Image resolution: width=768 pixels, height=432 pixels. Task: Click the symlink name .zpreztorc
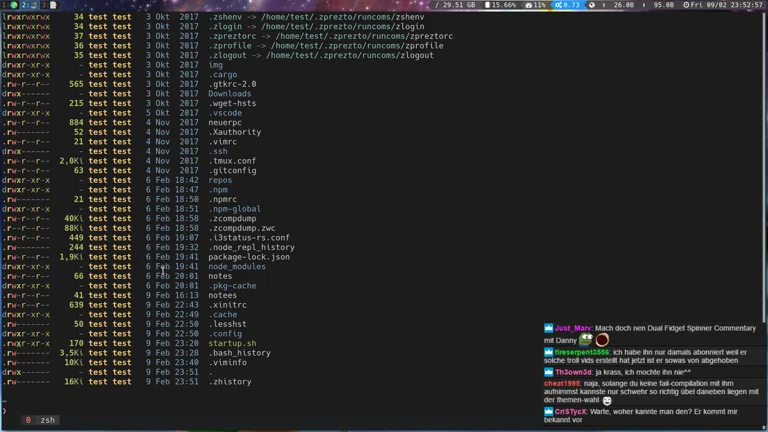(232, 36)
